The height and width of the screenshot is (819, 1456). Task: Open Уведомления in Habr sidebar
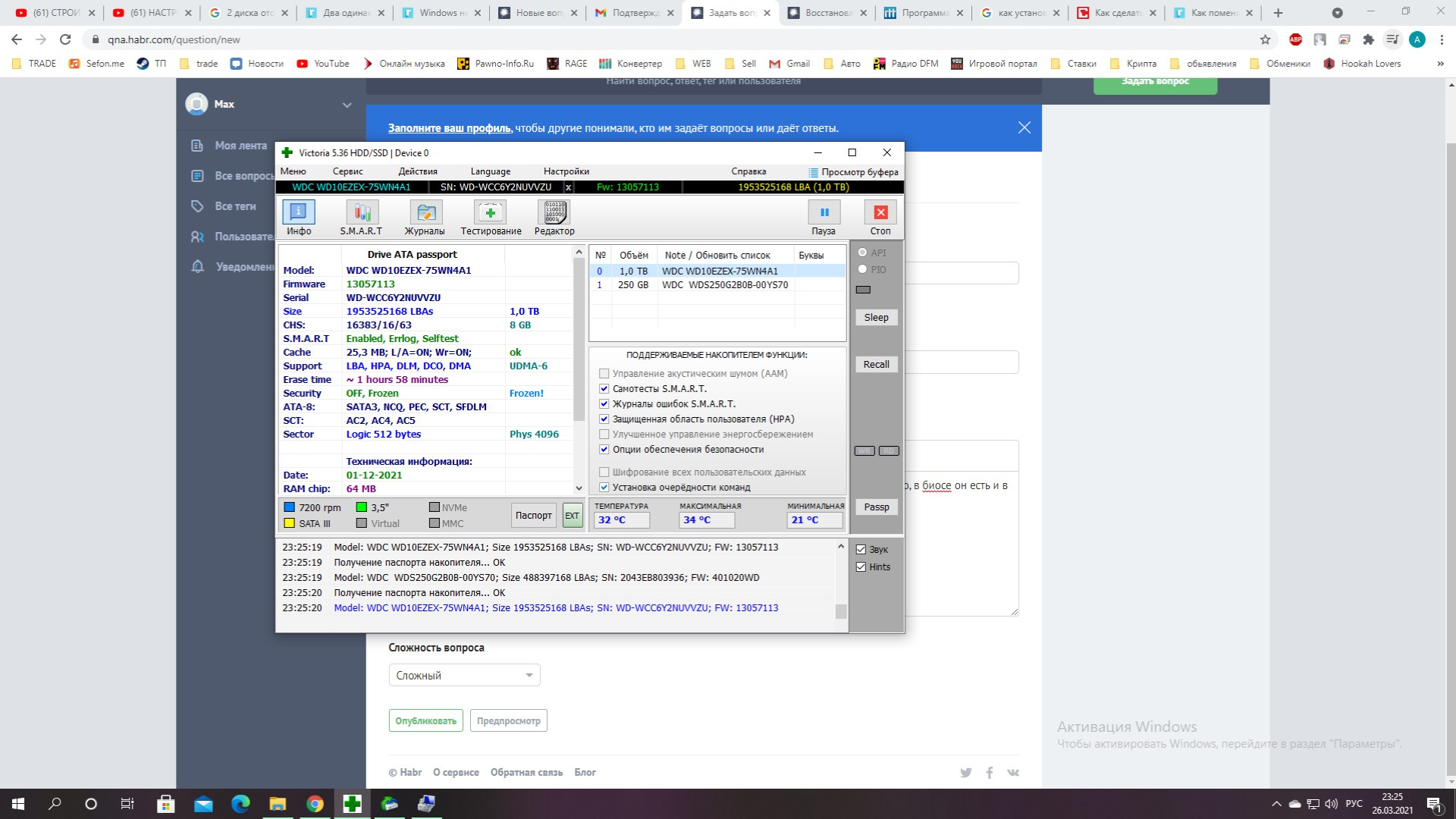pos(244,267)
